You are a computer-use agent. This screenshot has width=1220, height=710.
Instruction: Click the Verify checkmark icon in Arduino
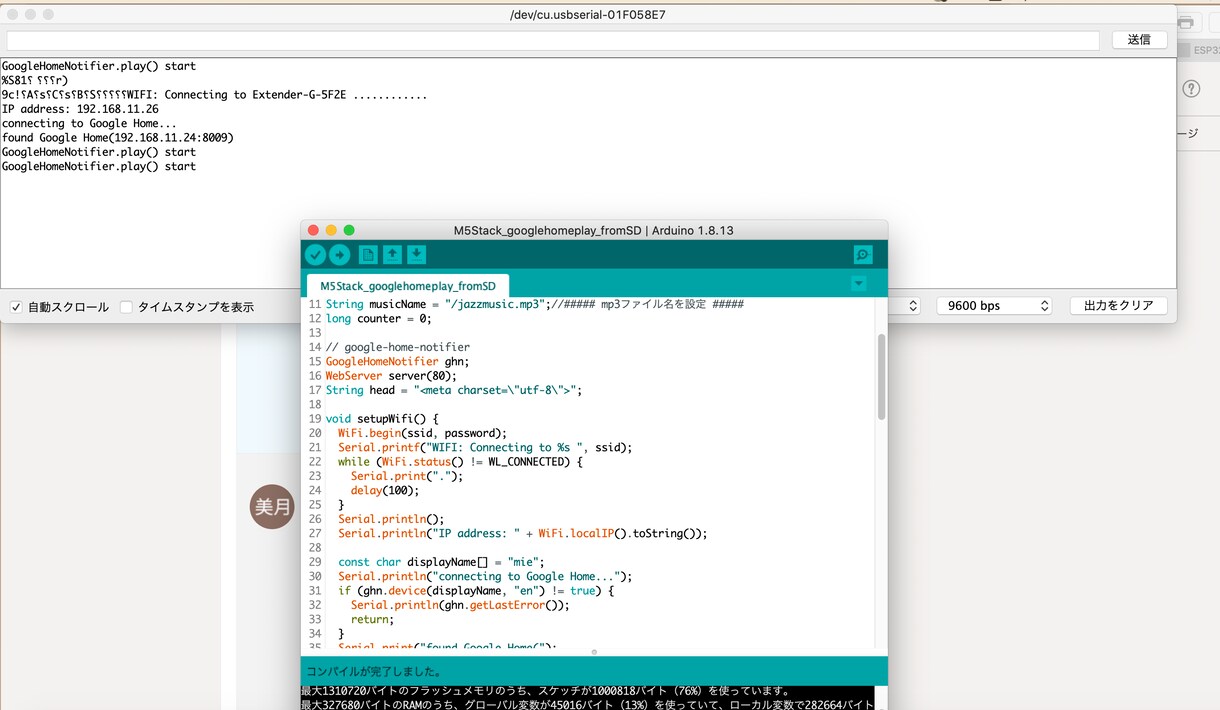(315, 255)
